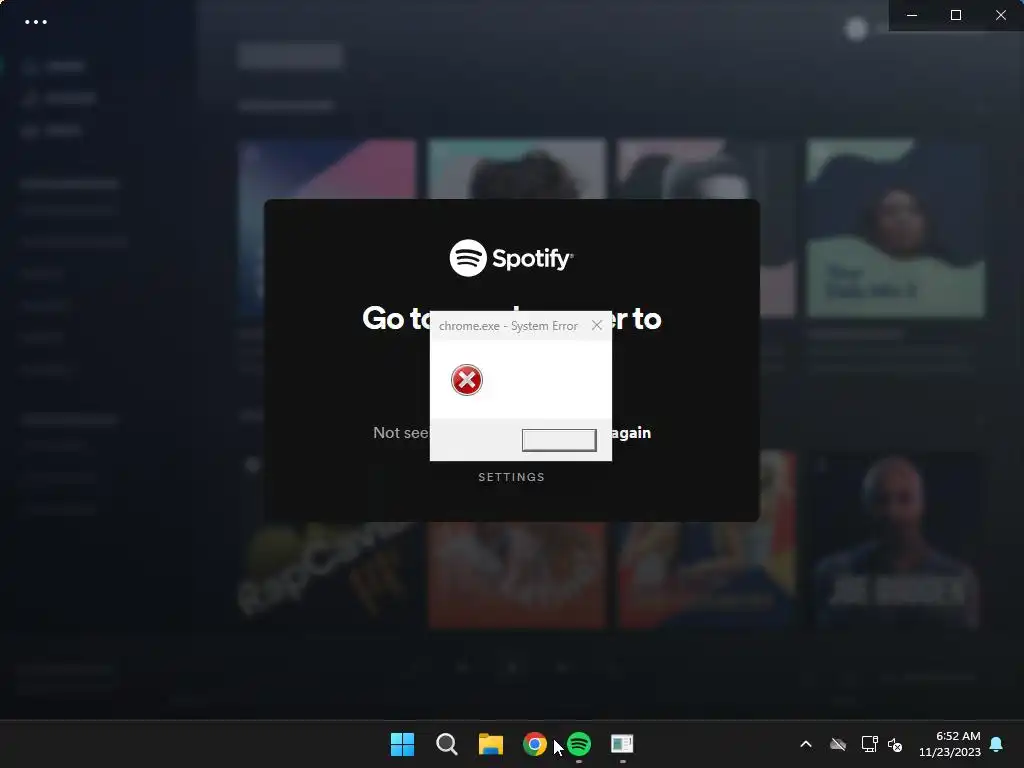Close the chrome.exe System Error dialog
Screen dimensions: 1024x768
[596, 325]
